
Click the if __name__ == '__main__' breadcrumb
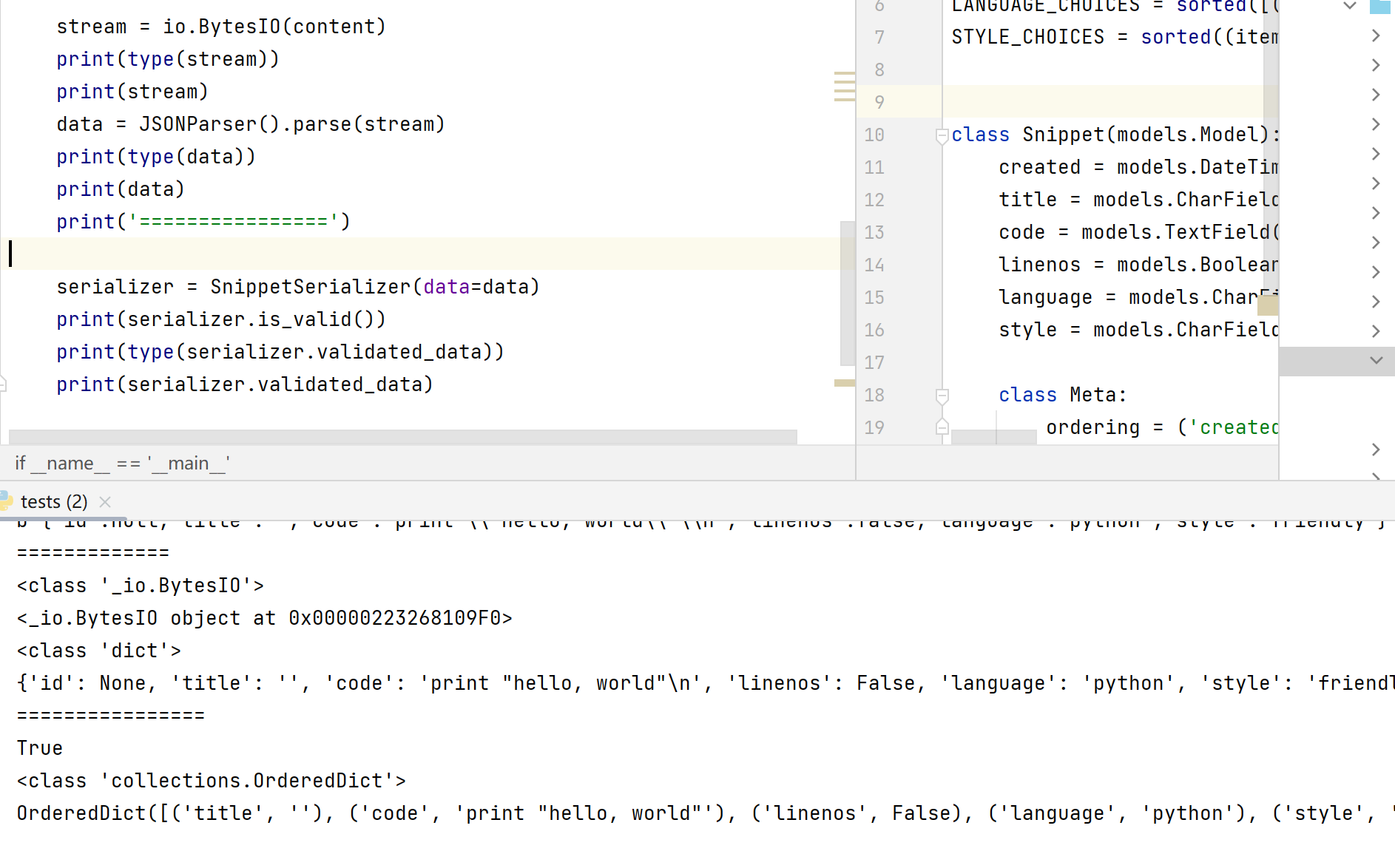pyautogui.click(x=122, y=464)
